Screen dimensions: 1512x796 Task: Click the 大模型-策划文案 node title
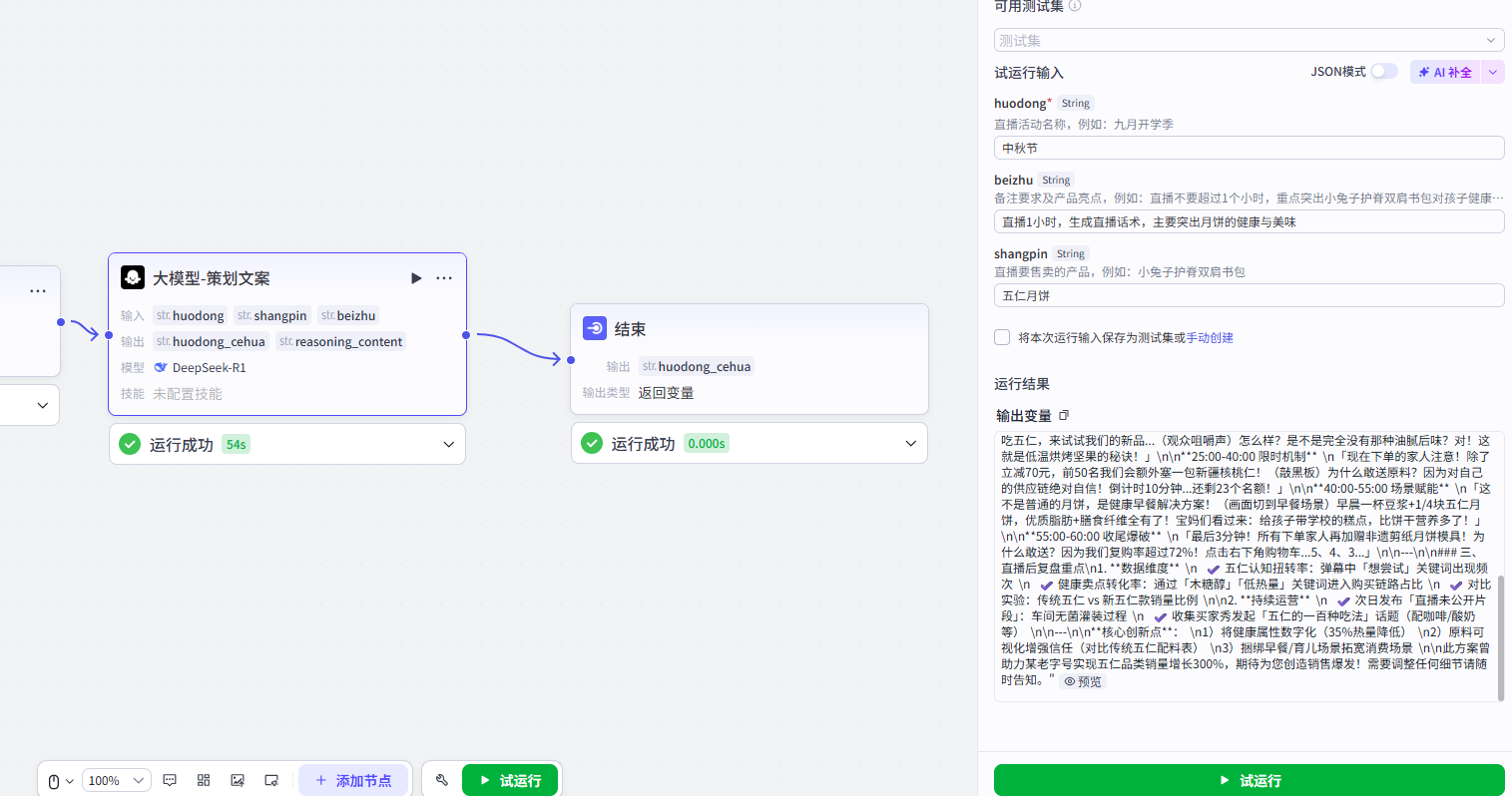tap(211, 278)
